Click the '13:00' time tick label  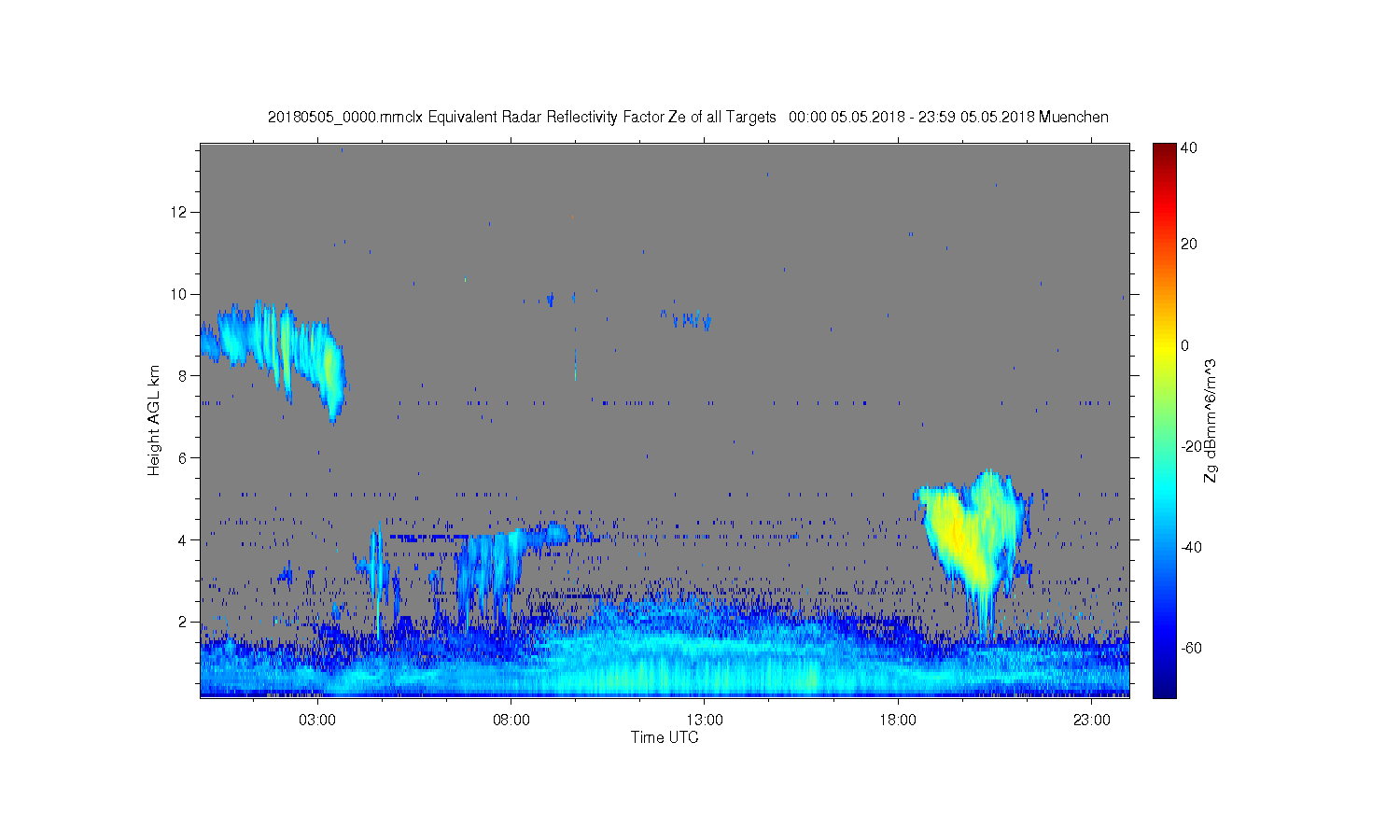pos(705,721)
